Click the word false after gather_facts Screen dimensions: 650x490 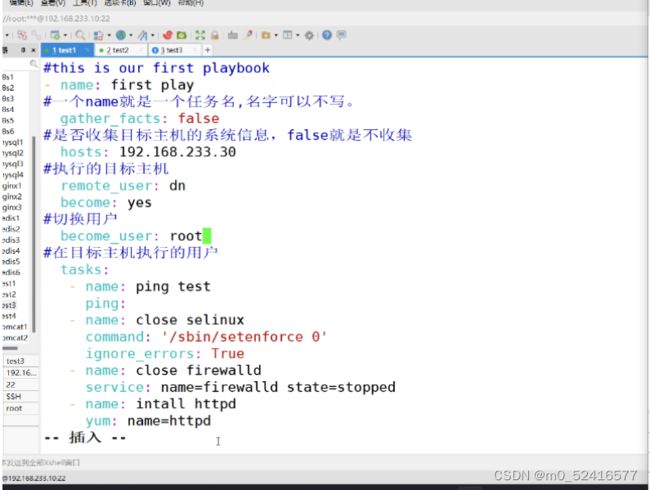click(199, 118)
